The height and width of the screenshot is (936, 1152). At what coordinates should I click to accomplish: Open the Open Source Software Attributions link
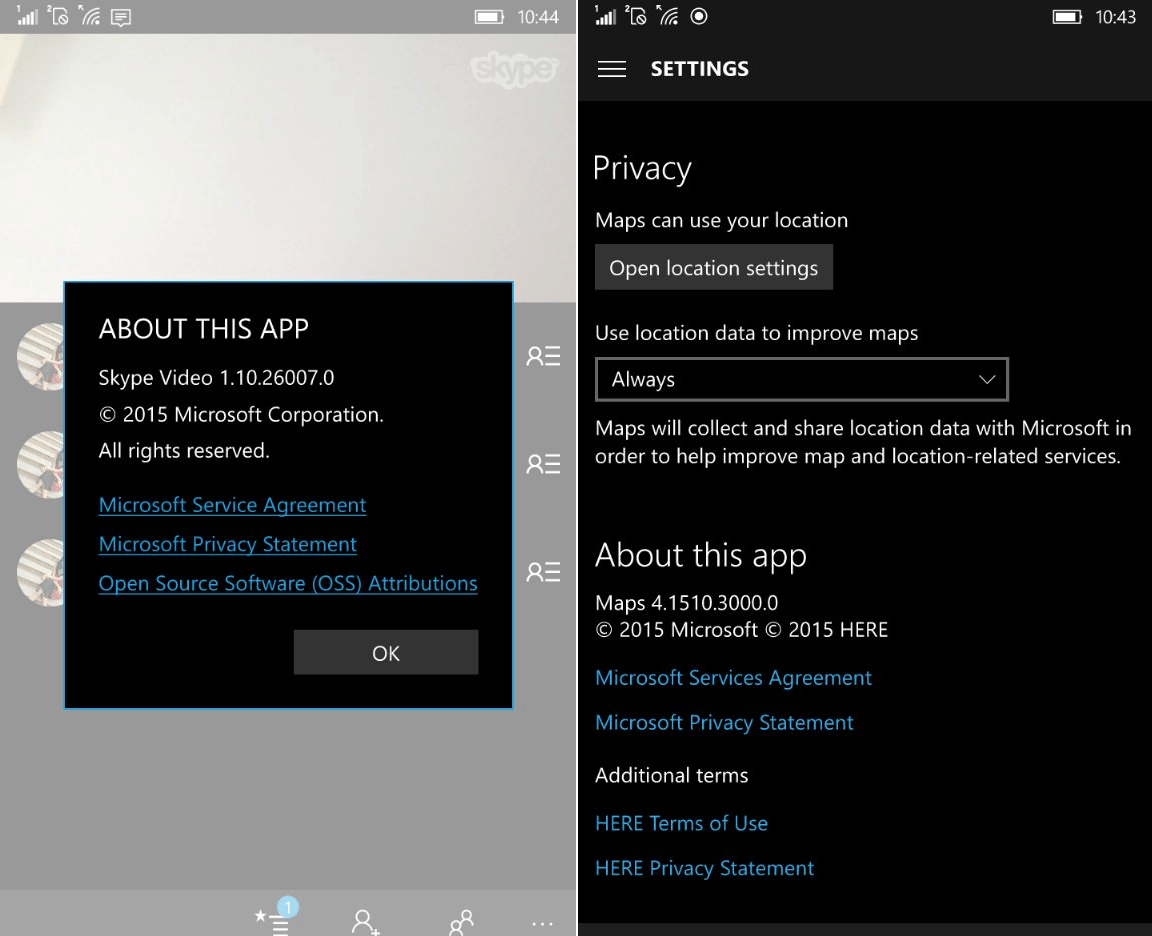click(288, 583)
